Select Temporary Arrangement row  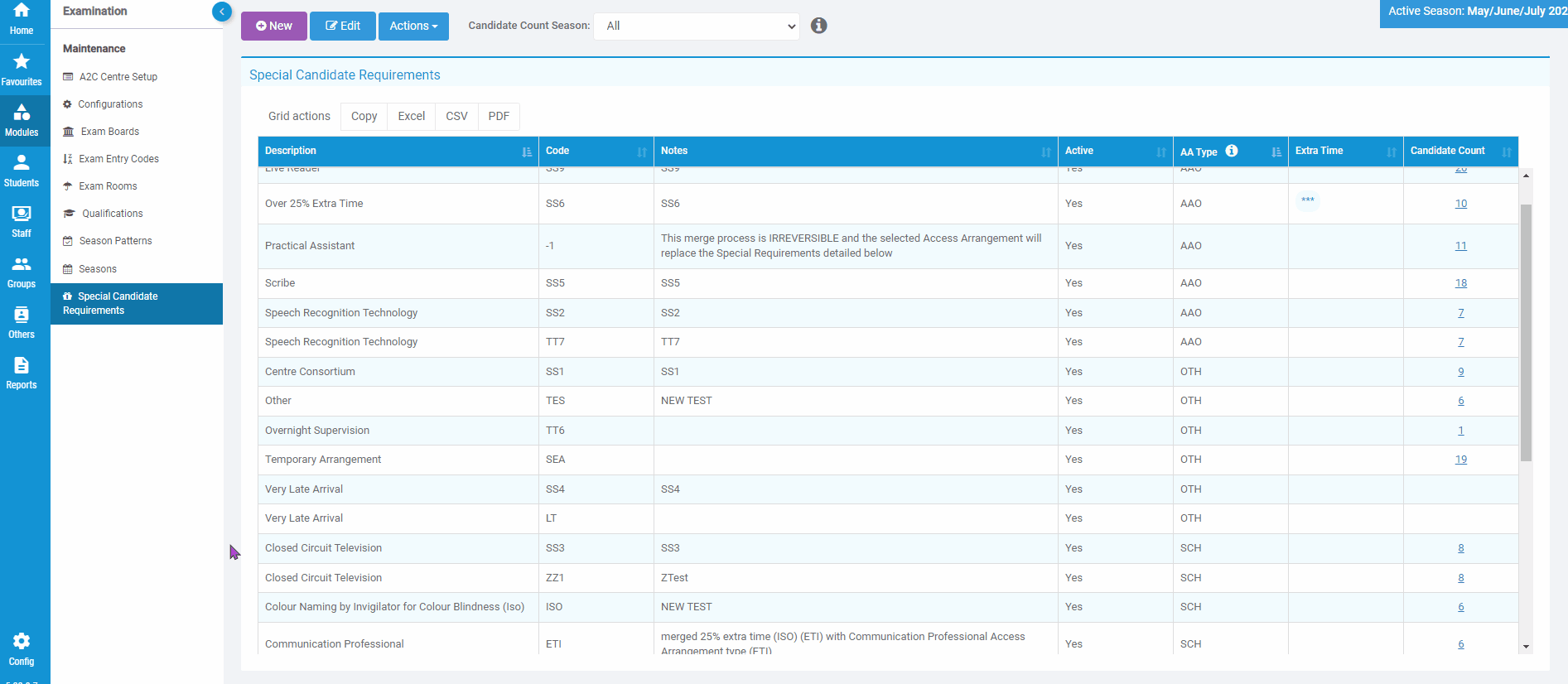(888, 460)
